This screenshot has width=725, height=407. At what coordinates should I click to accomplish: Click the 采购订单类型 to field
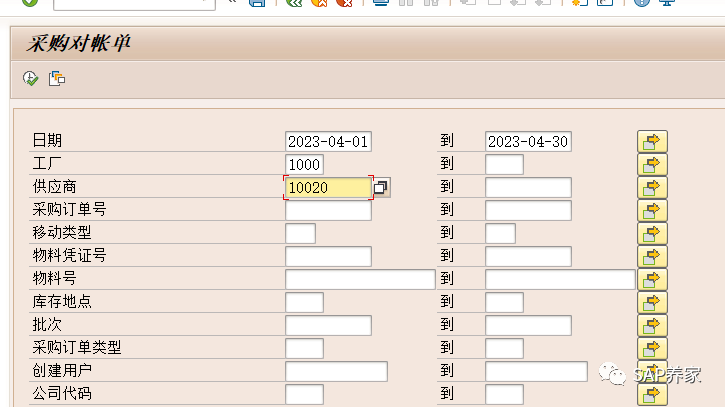click(504, 348)
